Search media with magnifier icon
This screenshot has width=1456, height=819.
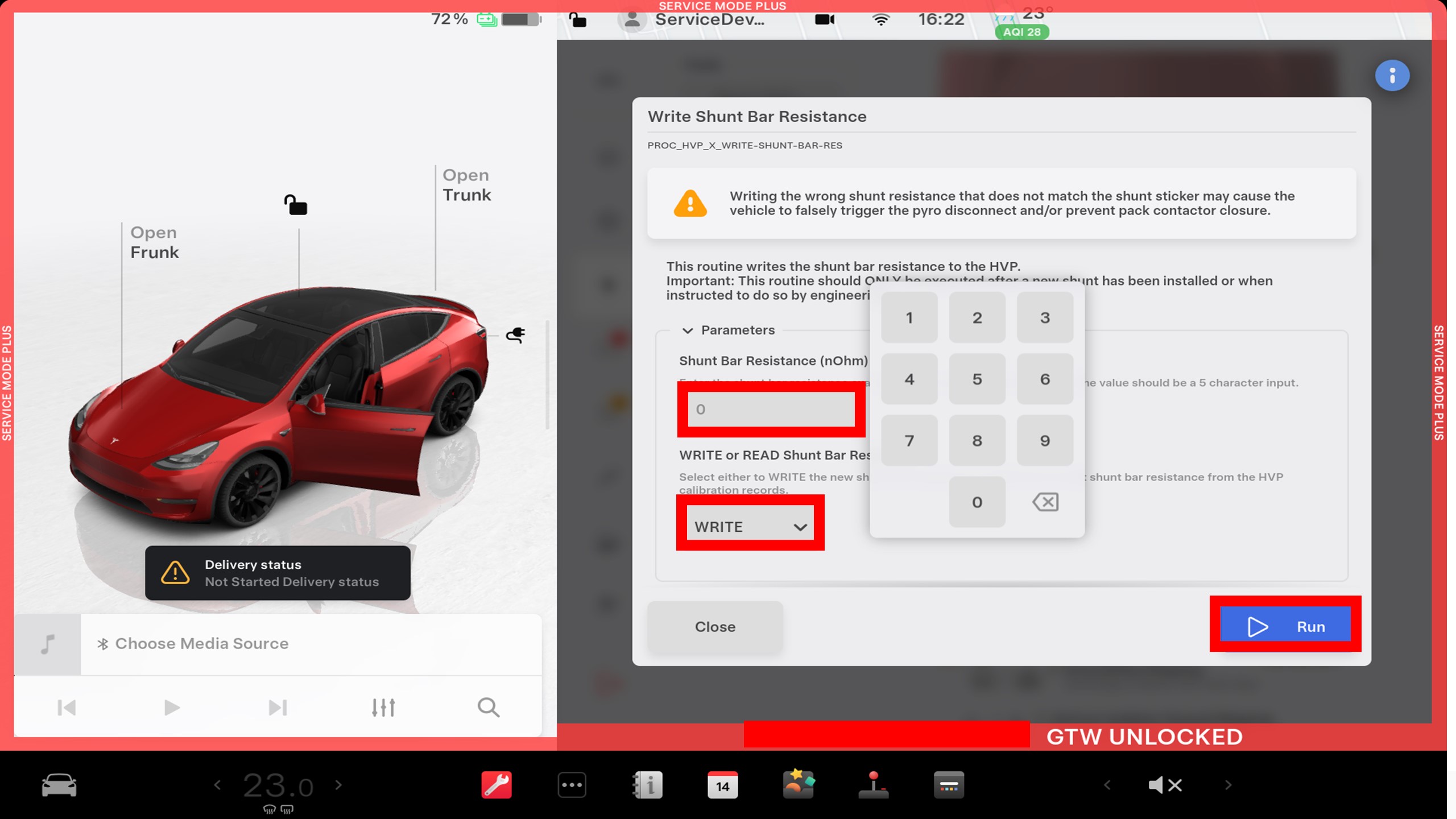pos(488,708)
